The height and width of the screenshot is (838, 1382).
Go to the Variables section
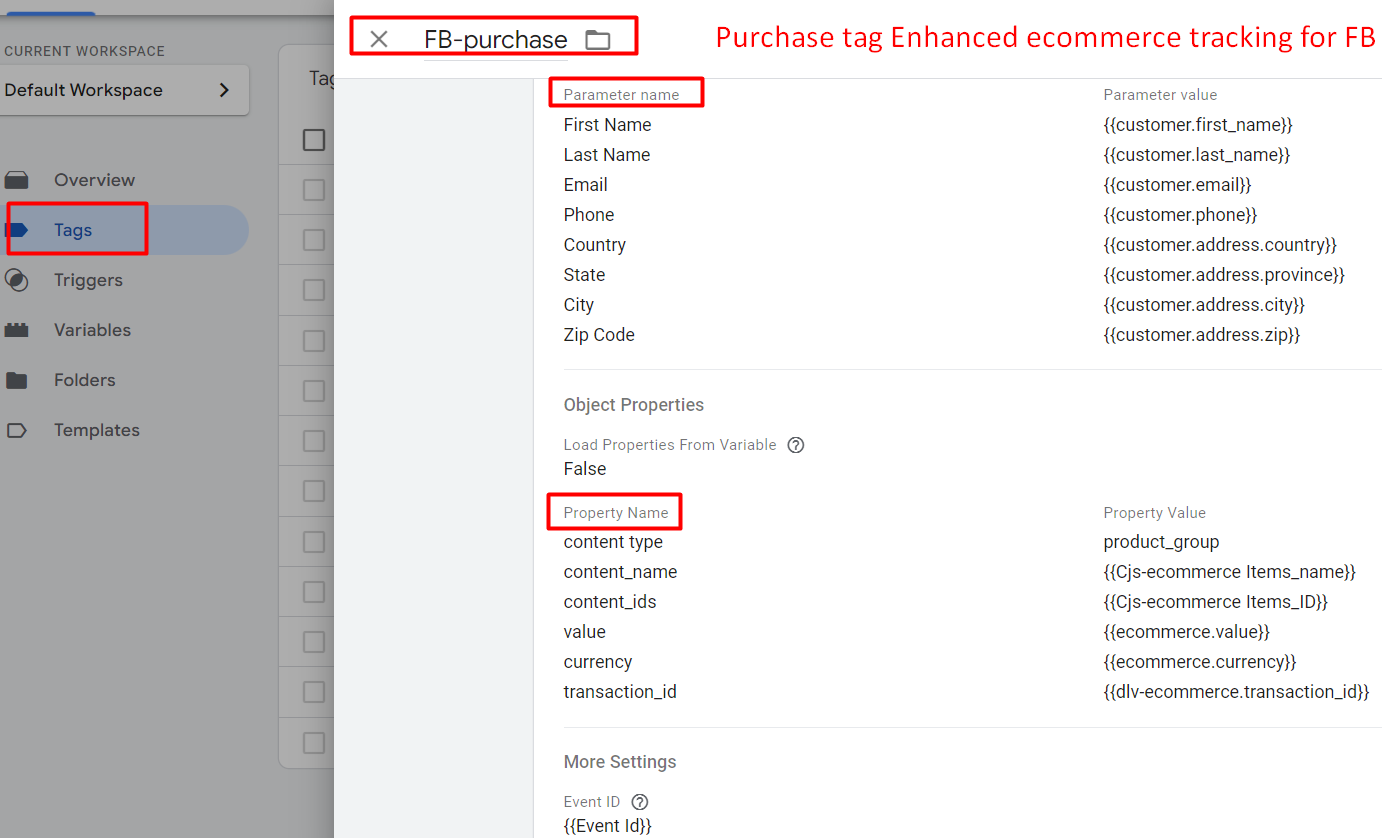92,330
